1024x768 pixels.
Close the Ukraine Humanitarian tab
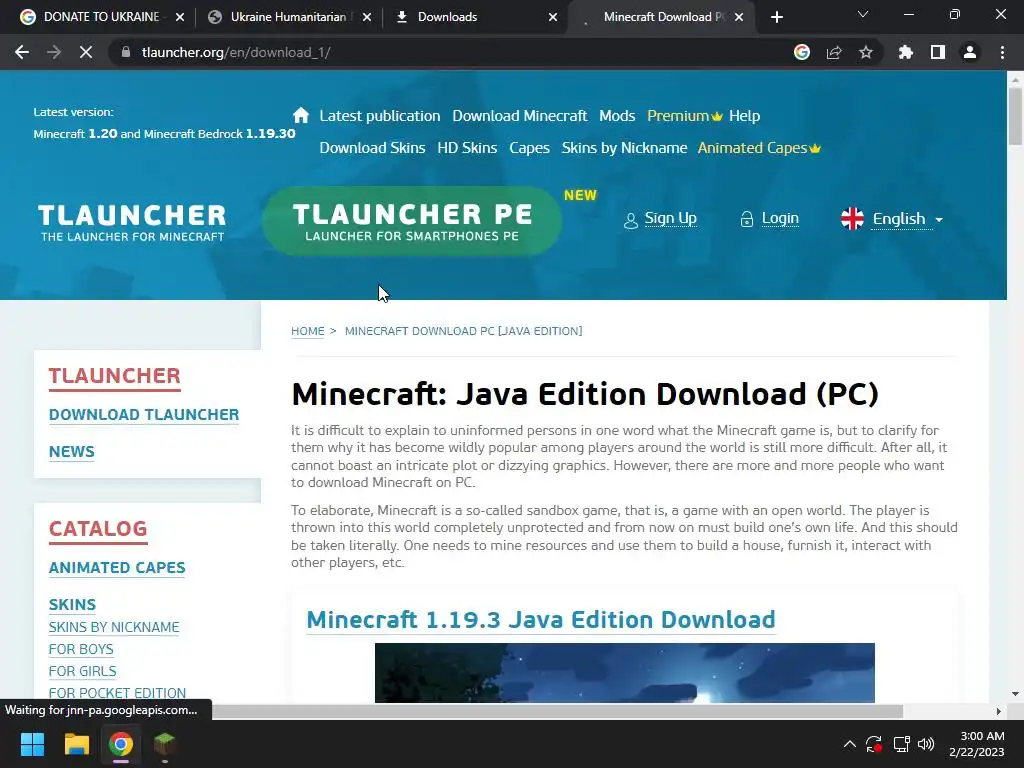coord(366,17)
